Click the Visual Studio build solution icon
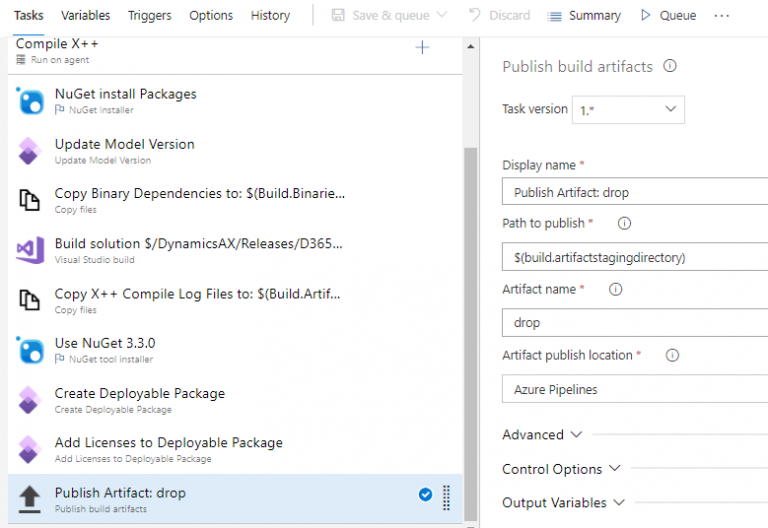This screenshot has height=528, width=768. pos(30,250)
